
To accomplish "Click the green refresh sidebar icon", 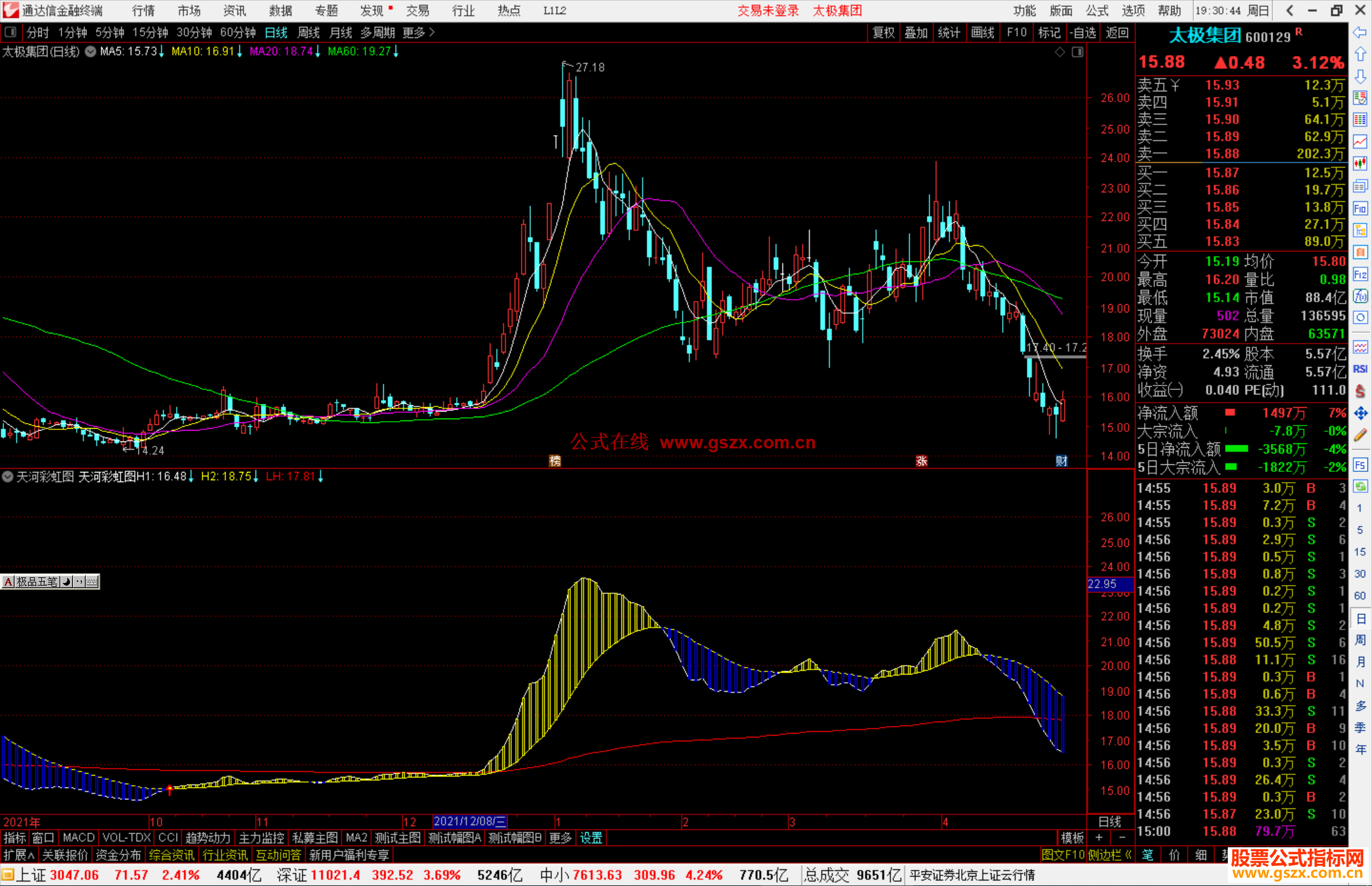I will [x=1360, y=487].
